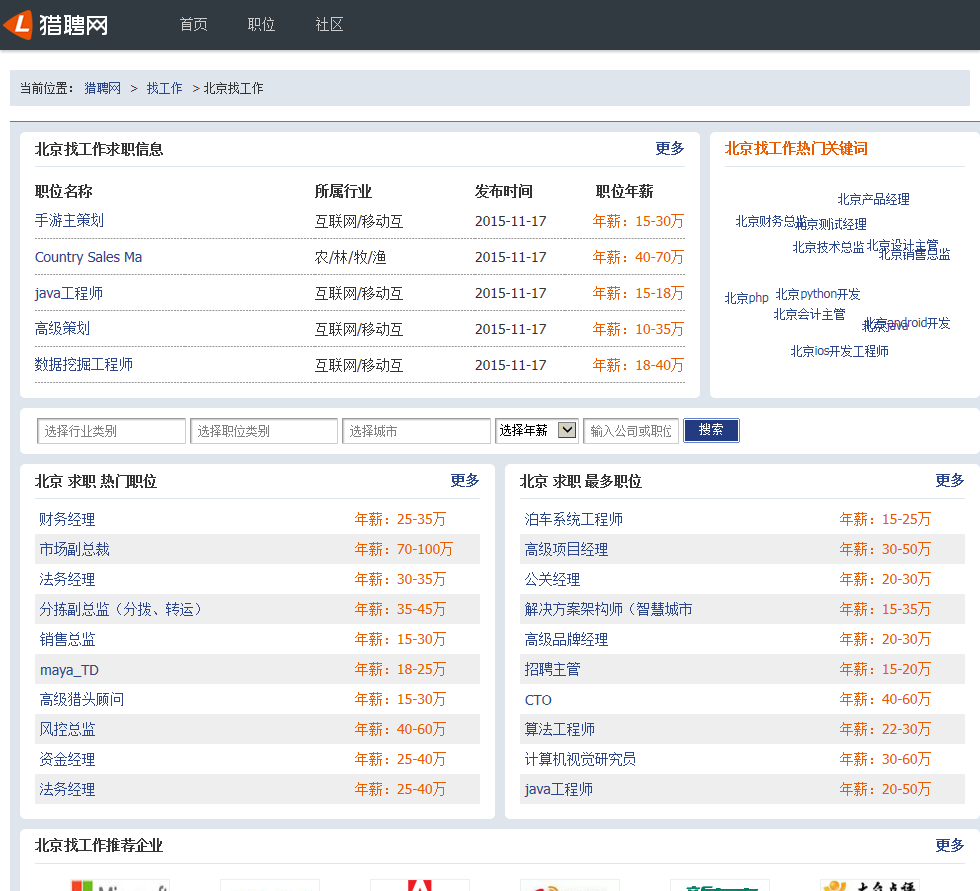Open 法务经理 with salary 30-35万
The width and height of the screenshot is (980, 891).
click(x=68, y=579)
